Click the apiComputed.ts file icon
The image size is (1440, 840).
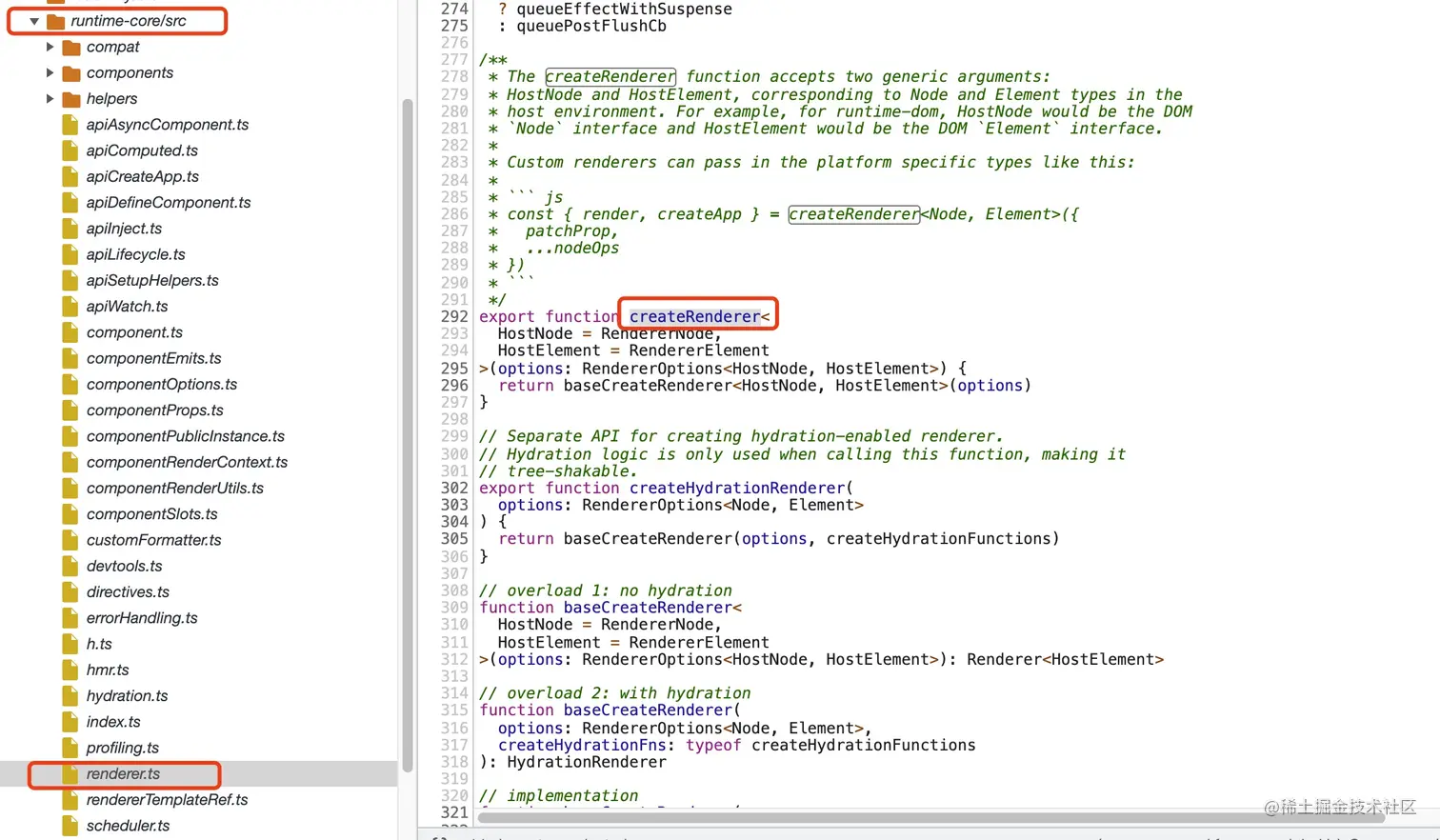[70, 150]
